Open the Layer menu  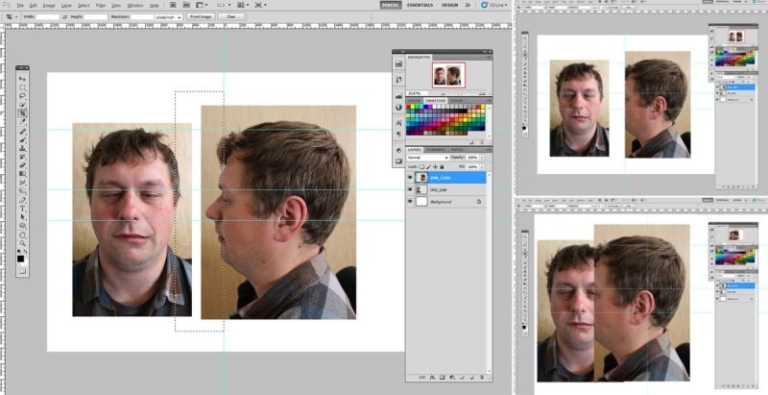66,5
